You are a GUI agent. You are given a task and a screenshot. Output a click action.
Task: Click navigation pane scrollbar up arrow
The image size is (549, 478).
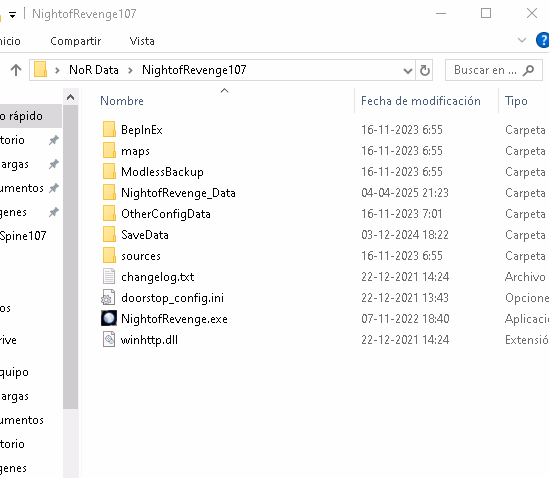tap(70, 97)
